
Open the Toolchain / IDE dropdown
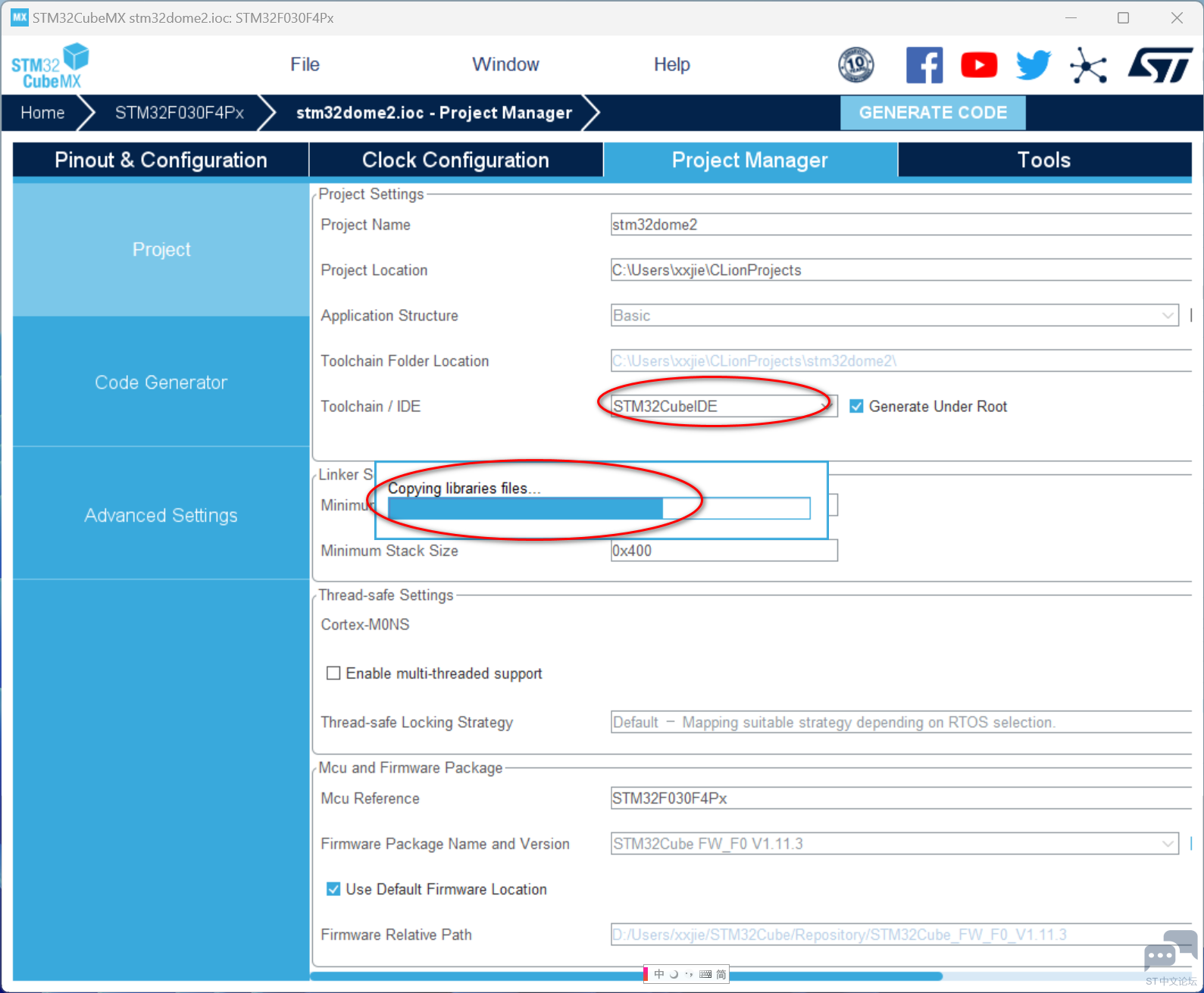(x=724, y=407)
